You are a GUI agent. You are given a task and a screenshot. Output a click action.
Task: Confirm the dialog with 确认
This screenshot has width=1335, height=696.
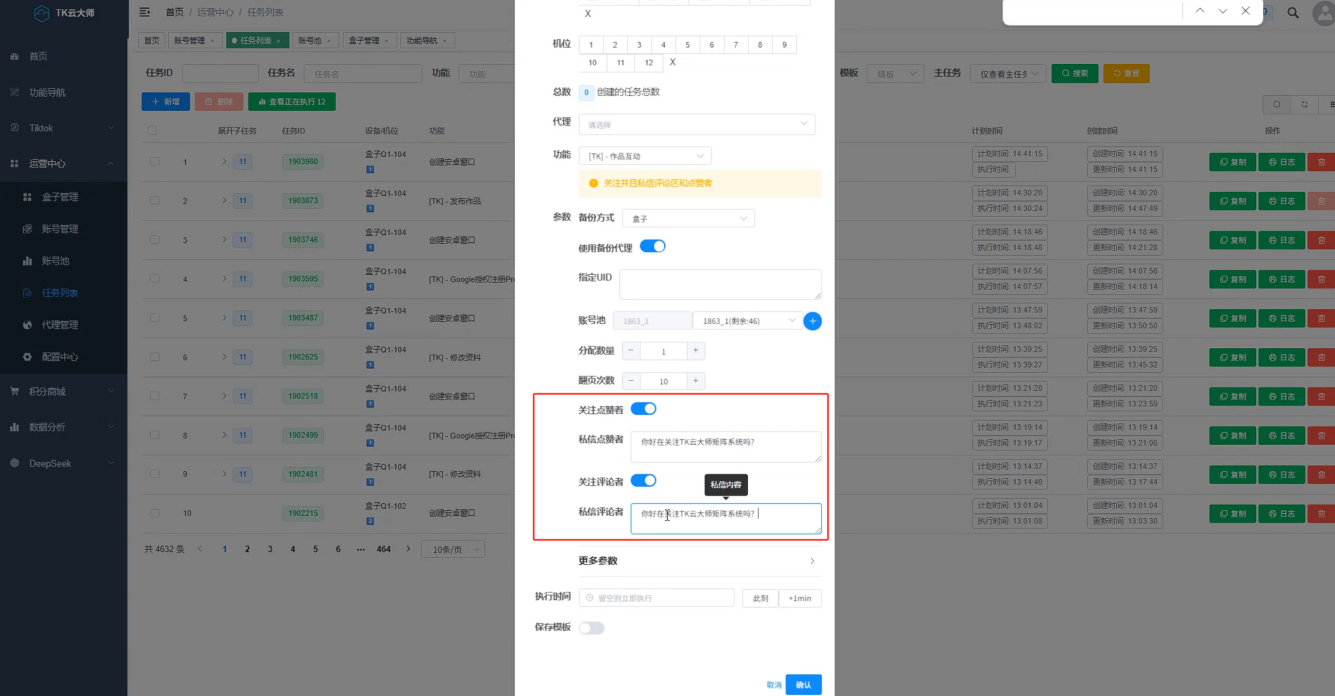pyautogui.click(x=803, y=684)
